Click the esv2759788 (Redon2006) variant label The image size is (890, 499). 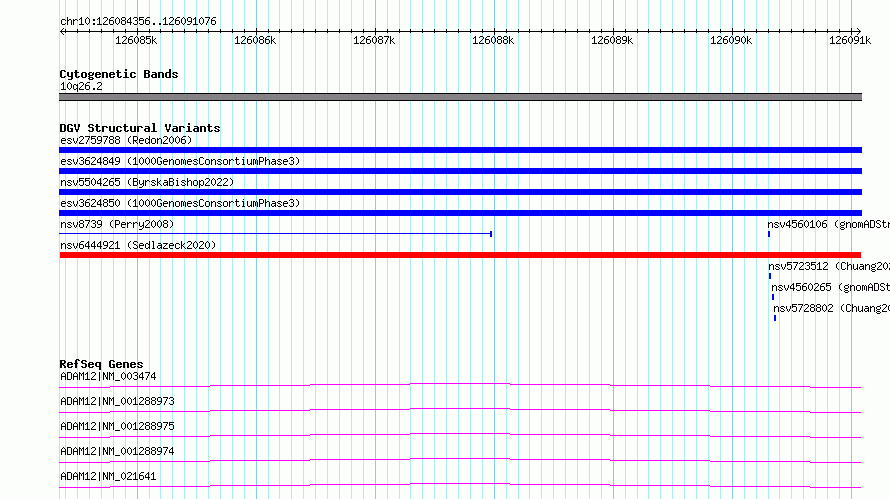tap(126, 140)
